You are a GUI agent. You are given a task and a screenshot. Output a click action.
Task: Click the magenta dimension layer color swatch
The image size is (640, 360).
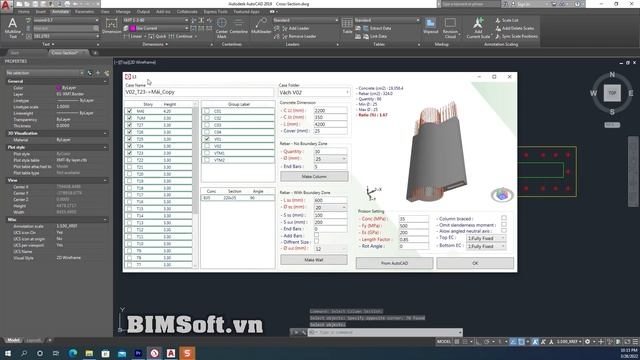click(x=133, y=28)
